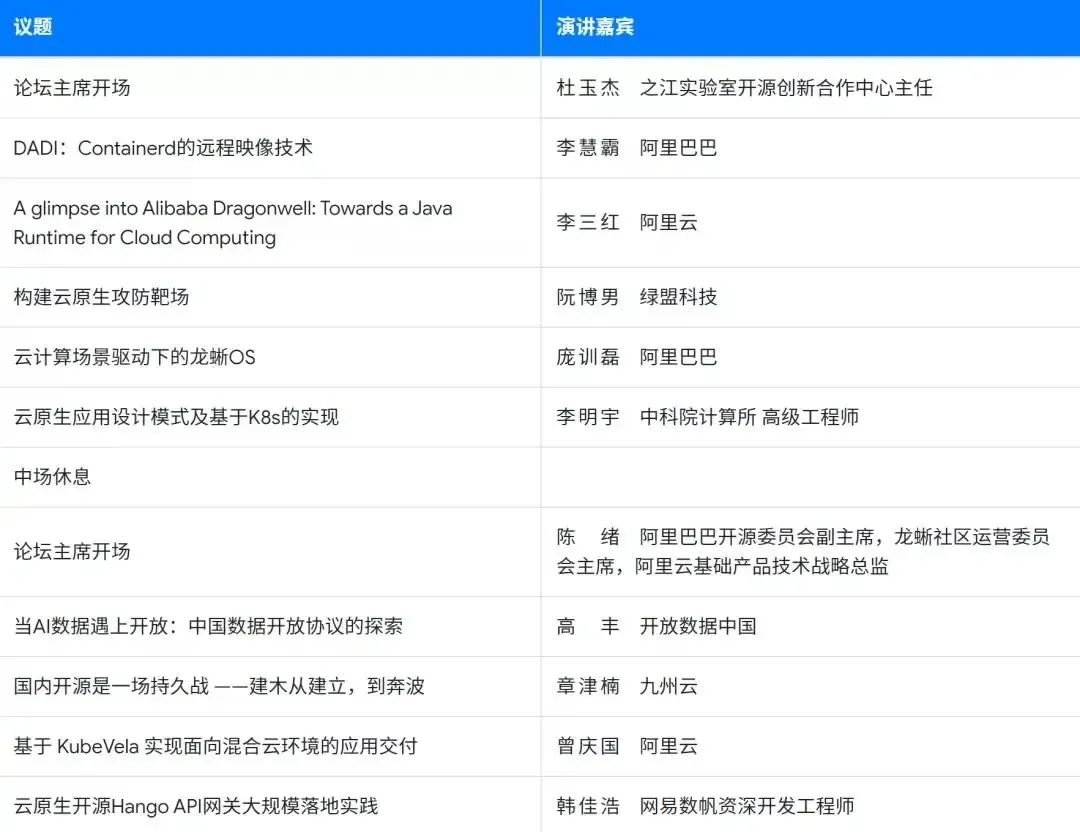Image resolution: width=1080 pixels, height=832 pixels.
Task: Click speaker 韩佳浩 网易数帆 cell
Action: (811, 805)
